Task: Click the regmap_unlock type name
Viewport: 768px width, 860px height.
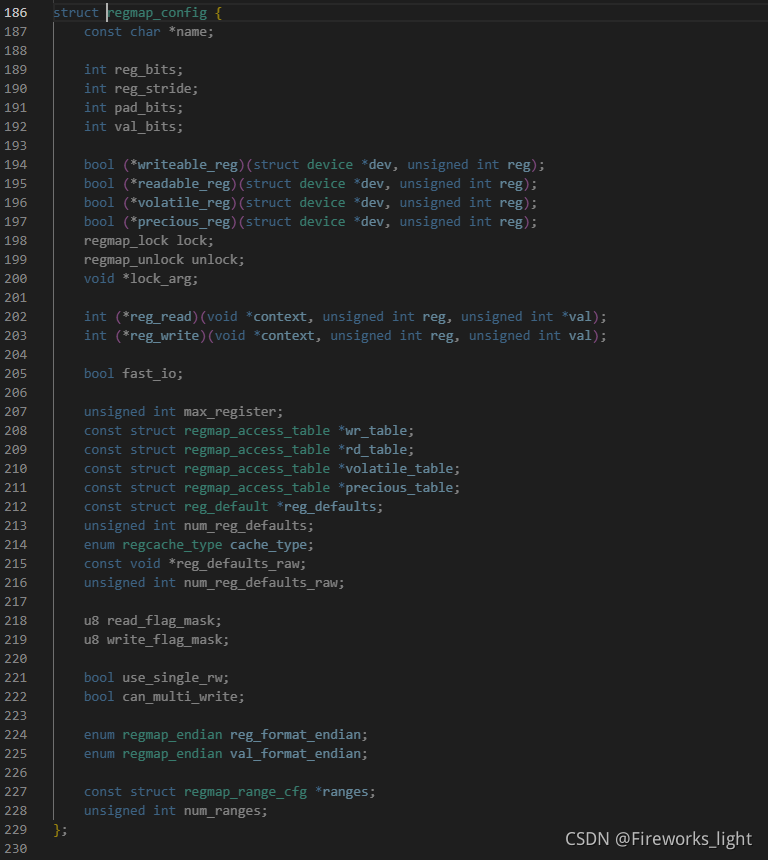Action: pos(134,260)
